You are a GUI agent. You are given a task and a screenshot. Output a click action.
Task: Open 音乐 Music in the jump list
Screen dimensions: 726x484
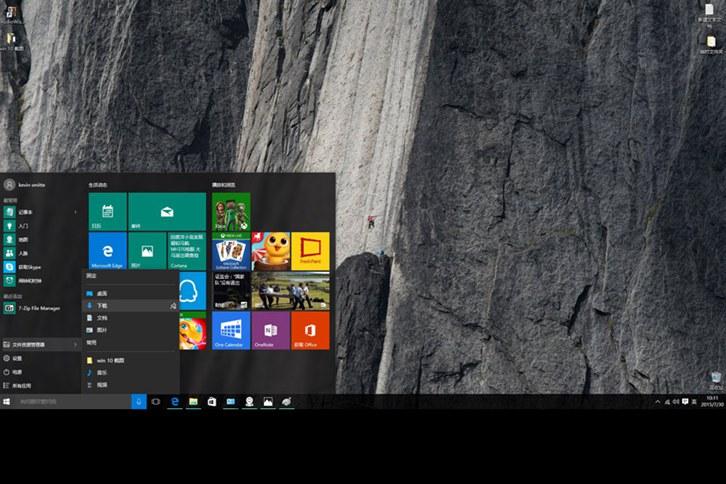131,372
